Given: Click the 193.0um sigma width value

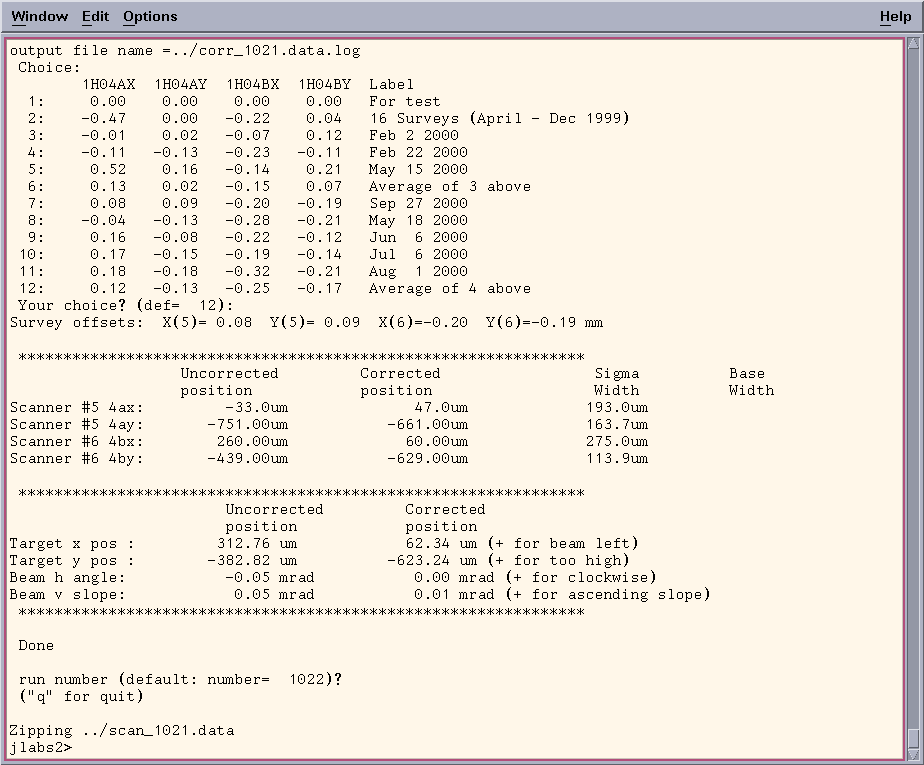Looking at the screenshot, I should pos(616,408).
